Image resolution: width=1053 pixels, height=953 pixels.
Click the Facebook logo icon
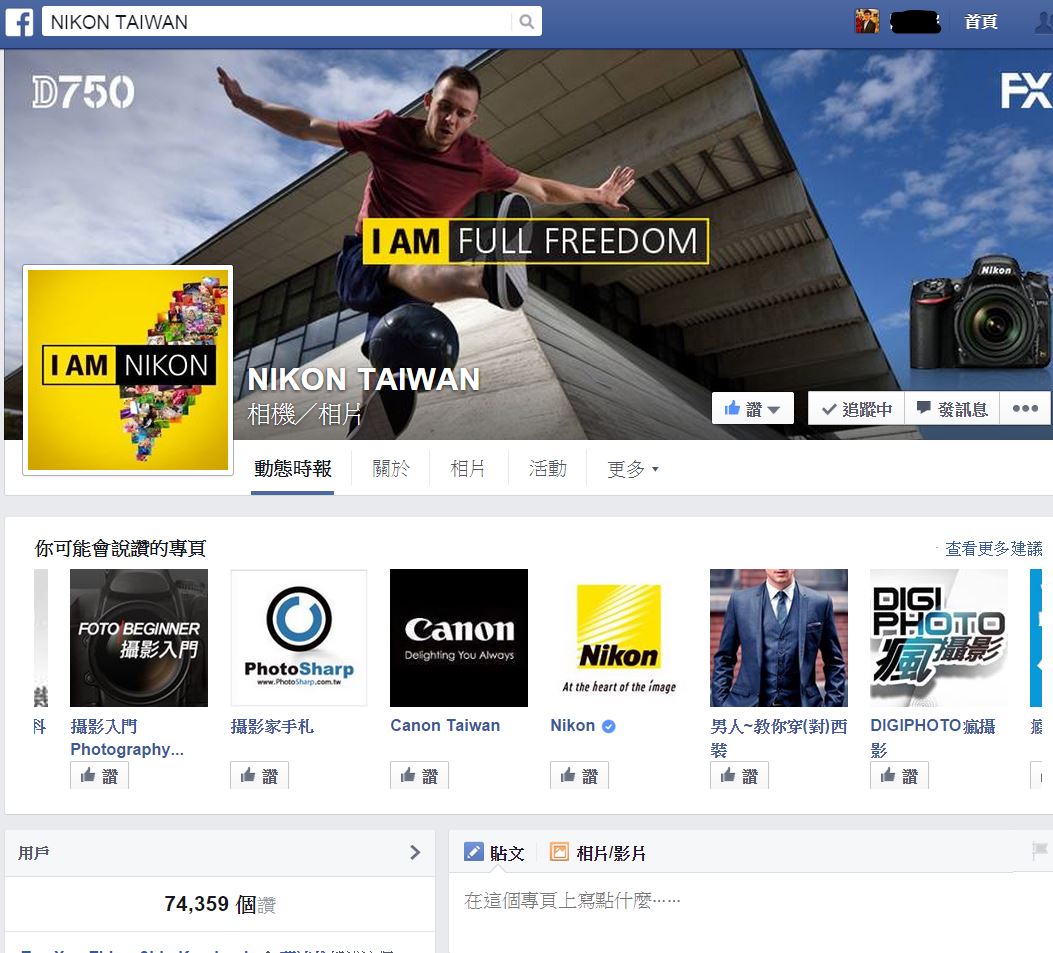tap(19, 22)
